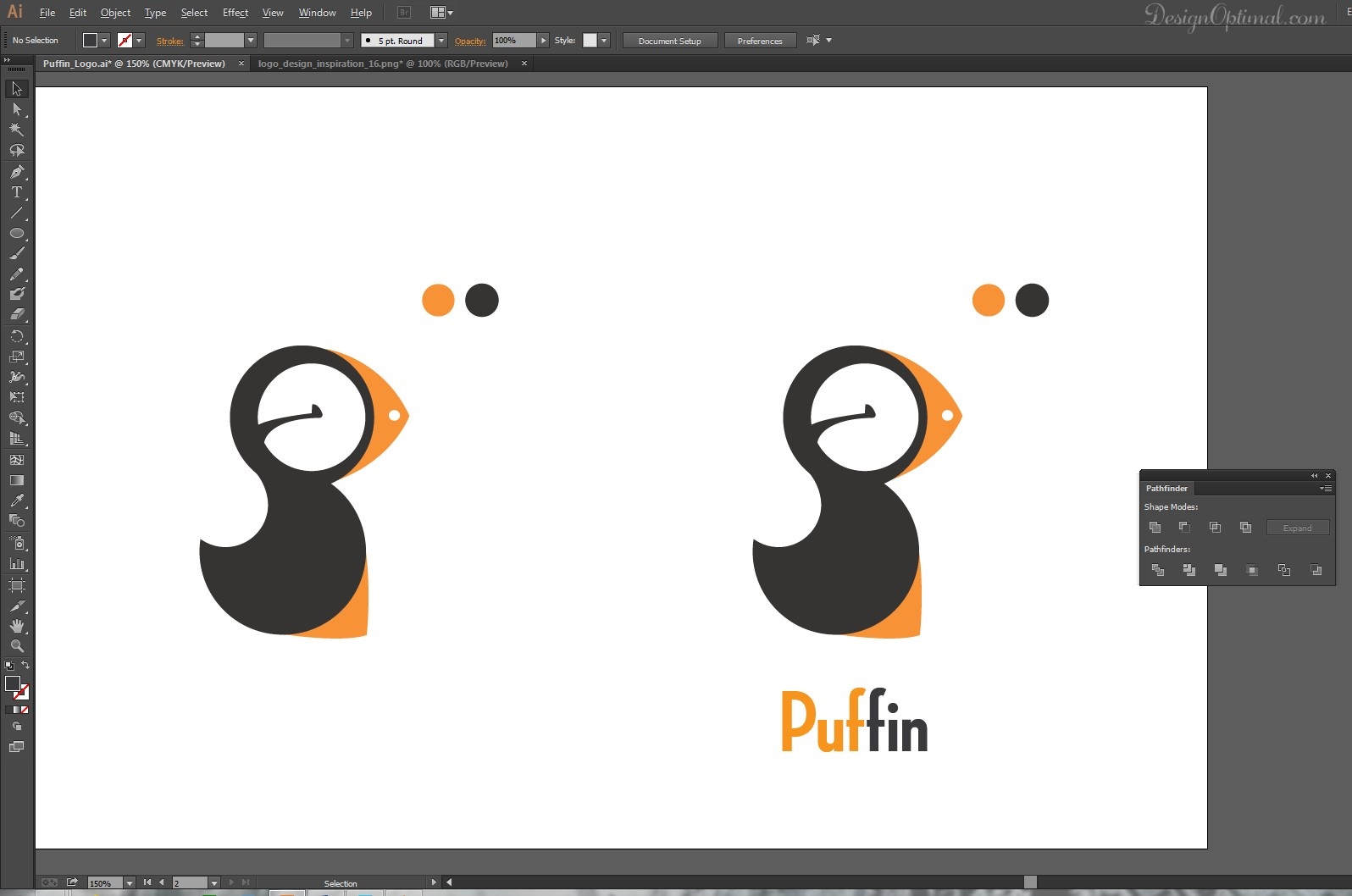This screenshot has height=896, width=1352.
Task: Select the Pencil tool
Action: tap(16, 274)
